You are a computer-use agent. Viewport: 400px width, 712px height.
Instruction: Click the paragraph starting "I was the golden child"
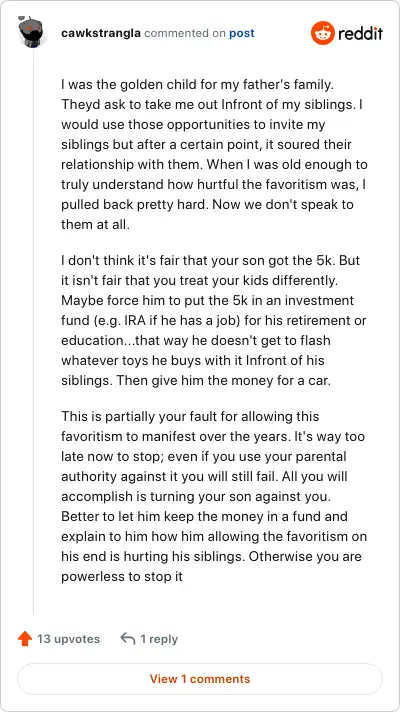(x=214, y=154)
